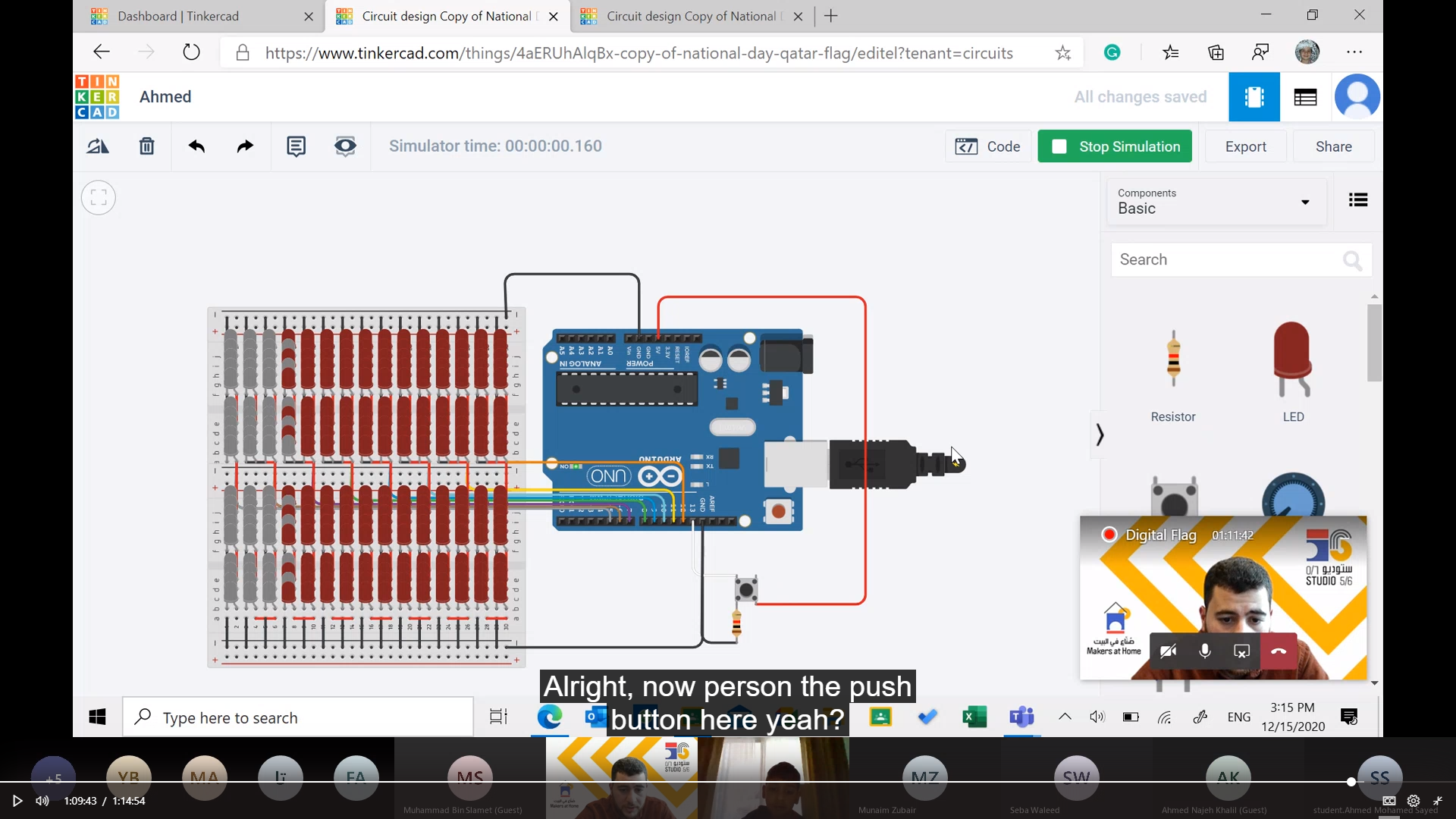Click the Arduino reset button

(778, 511)
